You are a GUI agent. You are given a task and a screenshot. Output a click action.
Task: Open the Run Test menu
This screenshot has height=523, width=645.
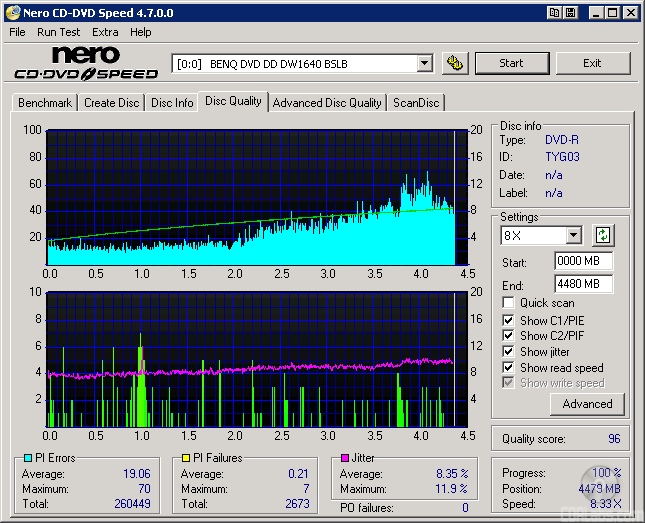(58, 32)
